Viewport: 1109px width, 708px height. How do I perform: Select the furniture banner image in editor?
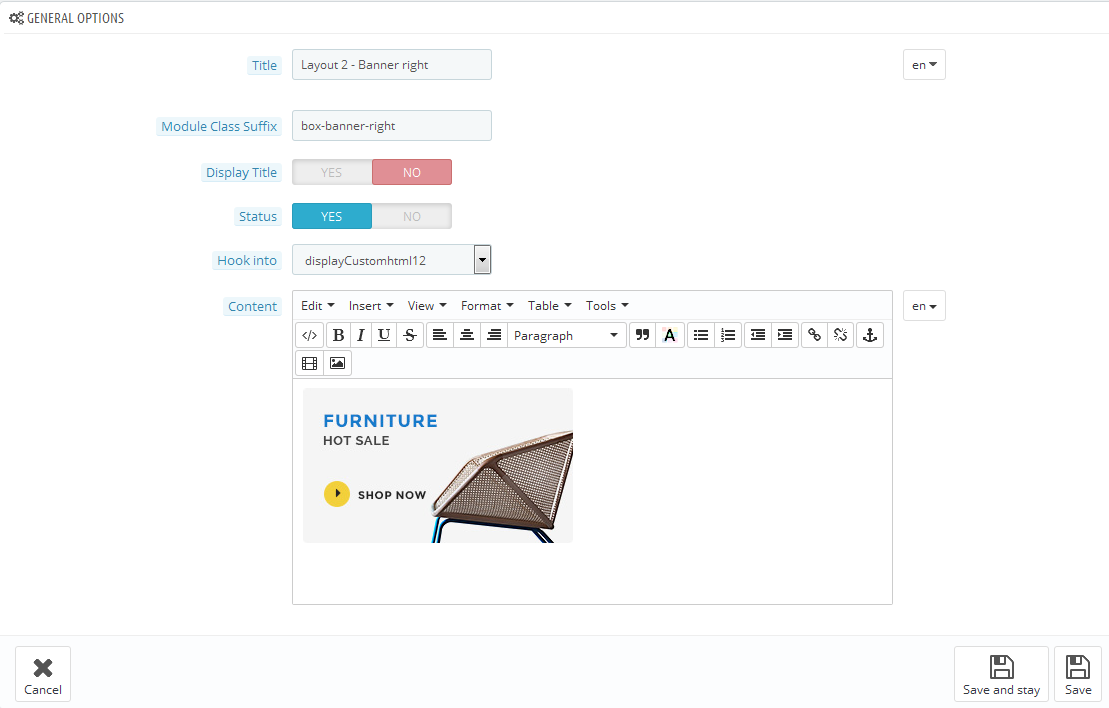[x=438, y=465]
